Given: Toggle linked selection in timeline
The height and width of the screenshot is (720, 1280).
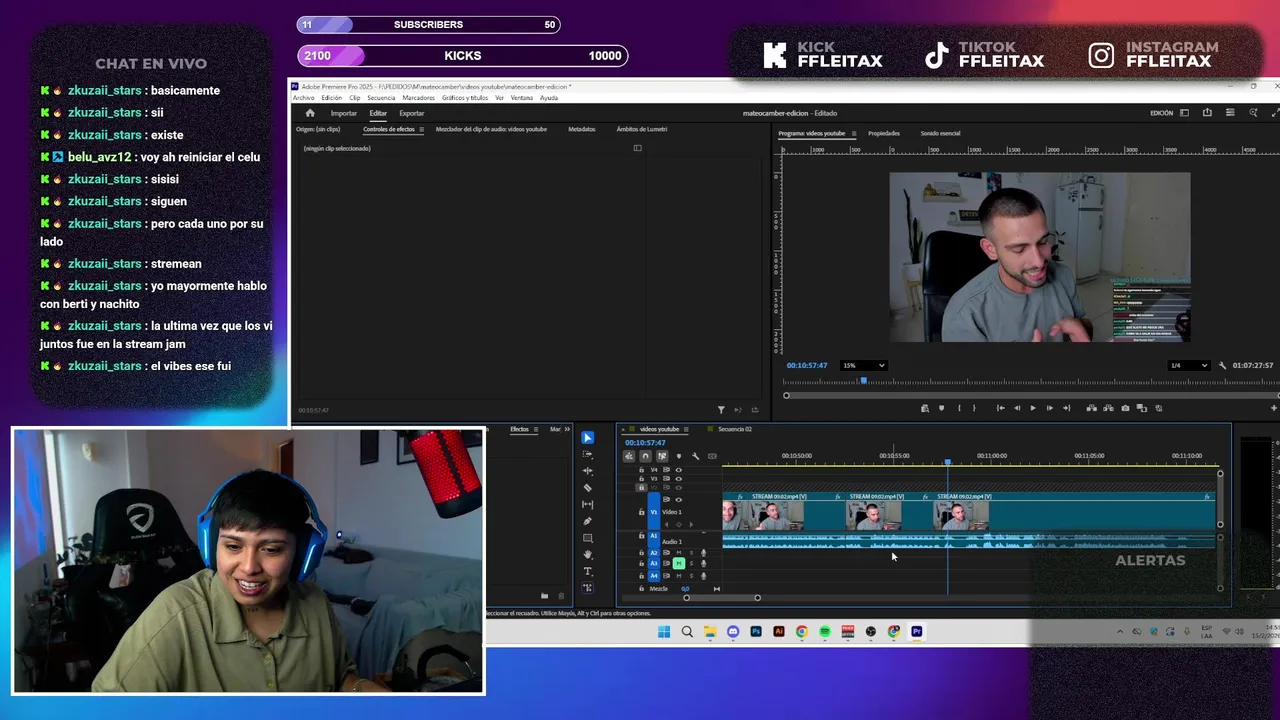Looking at the screenshot, I should coord(662,456).
